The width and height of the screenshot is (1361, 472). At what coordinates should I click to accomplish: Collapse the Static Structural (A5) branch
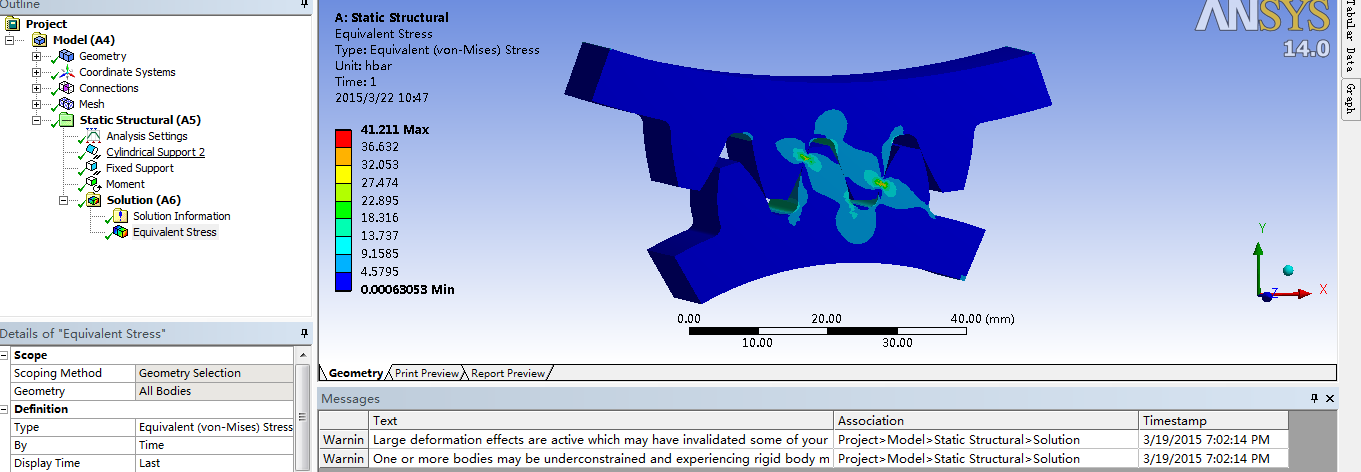37,120
